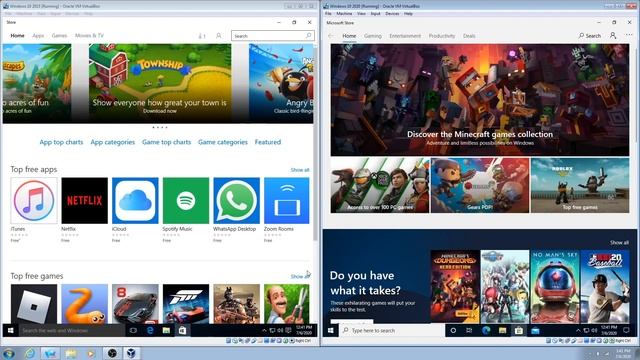Viewport: 640px width, 360px height.
Task: Open the No Man's Sky game cover
Action: tap(555, 287)
